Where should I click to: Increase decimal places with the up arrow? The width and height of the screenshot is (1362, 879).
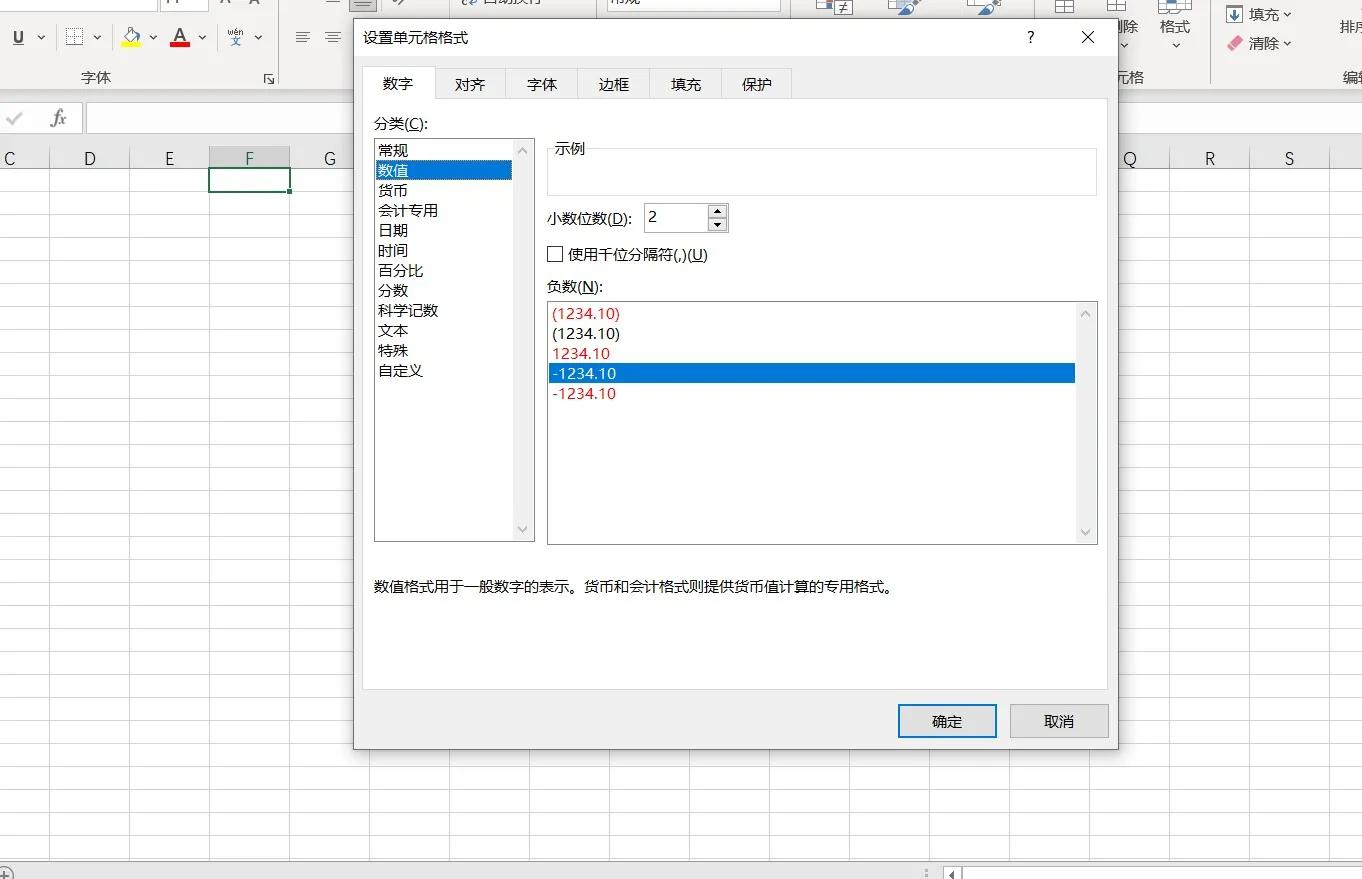(x=717, y=211)
